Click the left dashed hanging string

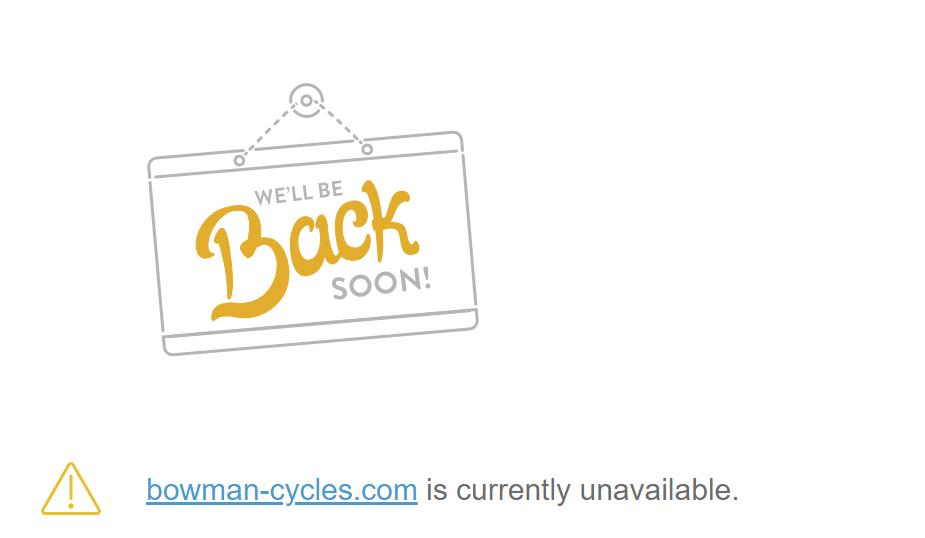click(269, 130)
